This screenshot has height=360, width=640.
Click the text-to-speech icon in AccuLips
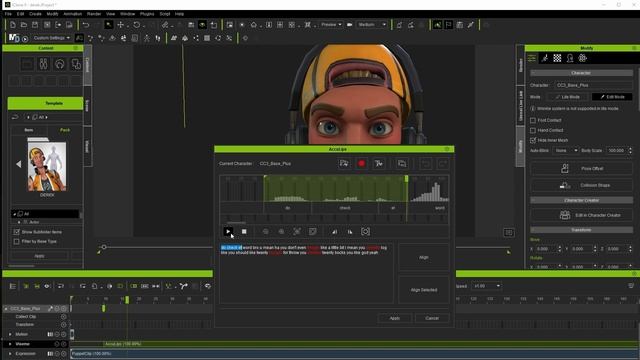pyautogui.click(x=379, y=164)
